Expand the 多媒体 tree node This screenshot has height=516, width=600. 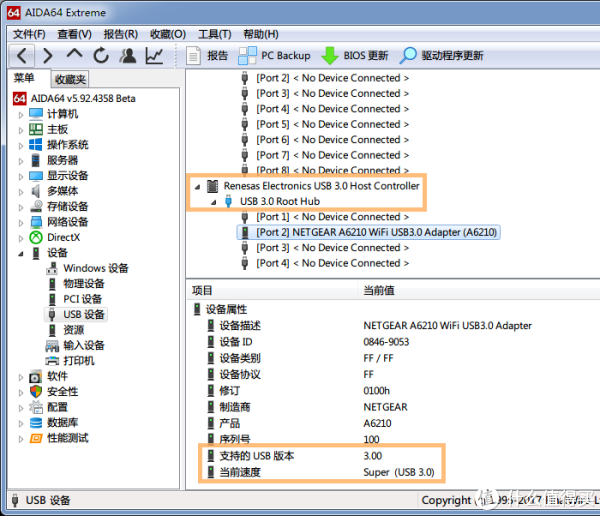coord(21,192)
